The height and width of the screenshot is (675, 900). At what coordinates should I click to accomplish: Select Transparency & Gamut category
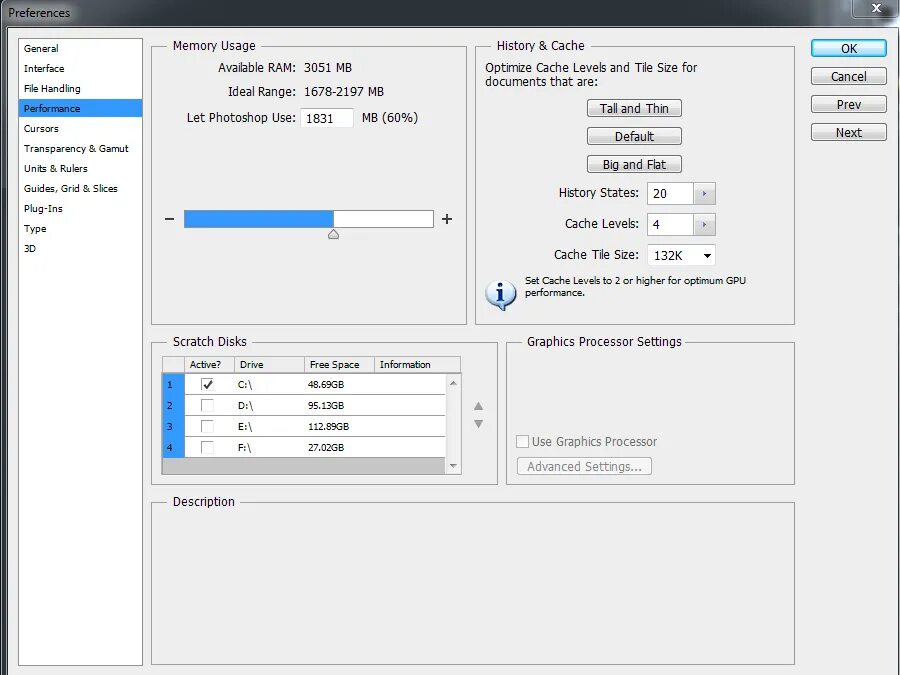80,149
